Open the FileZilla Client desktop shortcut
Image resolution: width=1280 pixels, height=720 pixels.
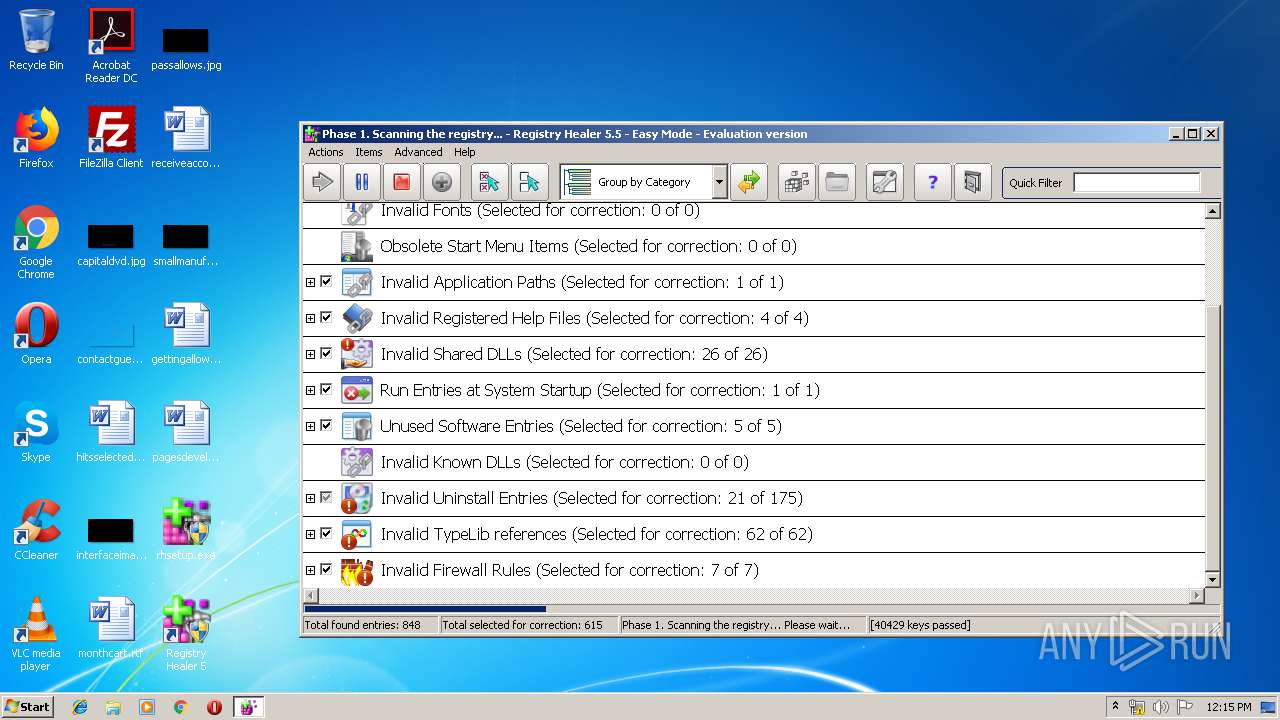[111, 138]
